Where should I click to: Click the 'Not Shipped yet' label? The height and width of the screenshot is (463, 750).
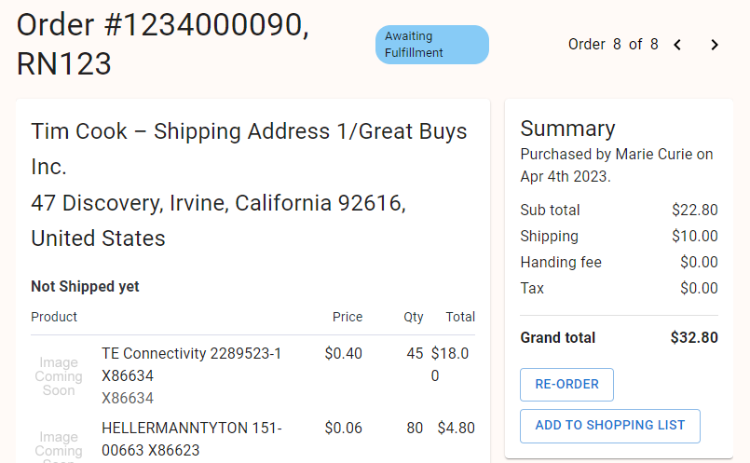(x=85, y=287)
